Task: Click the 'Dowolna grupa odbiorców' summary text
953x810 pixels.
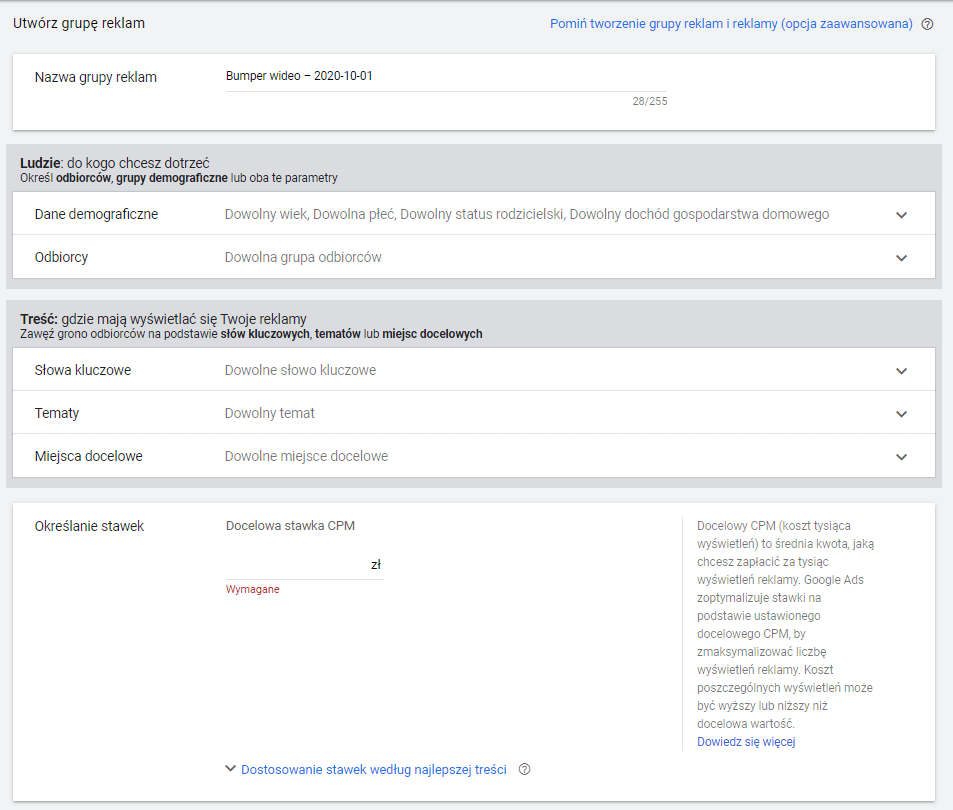Action: click(303, 257)
